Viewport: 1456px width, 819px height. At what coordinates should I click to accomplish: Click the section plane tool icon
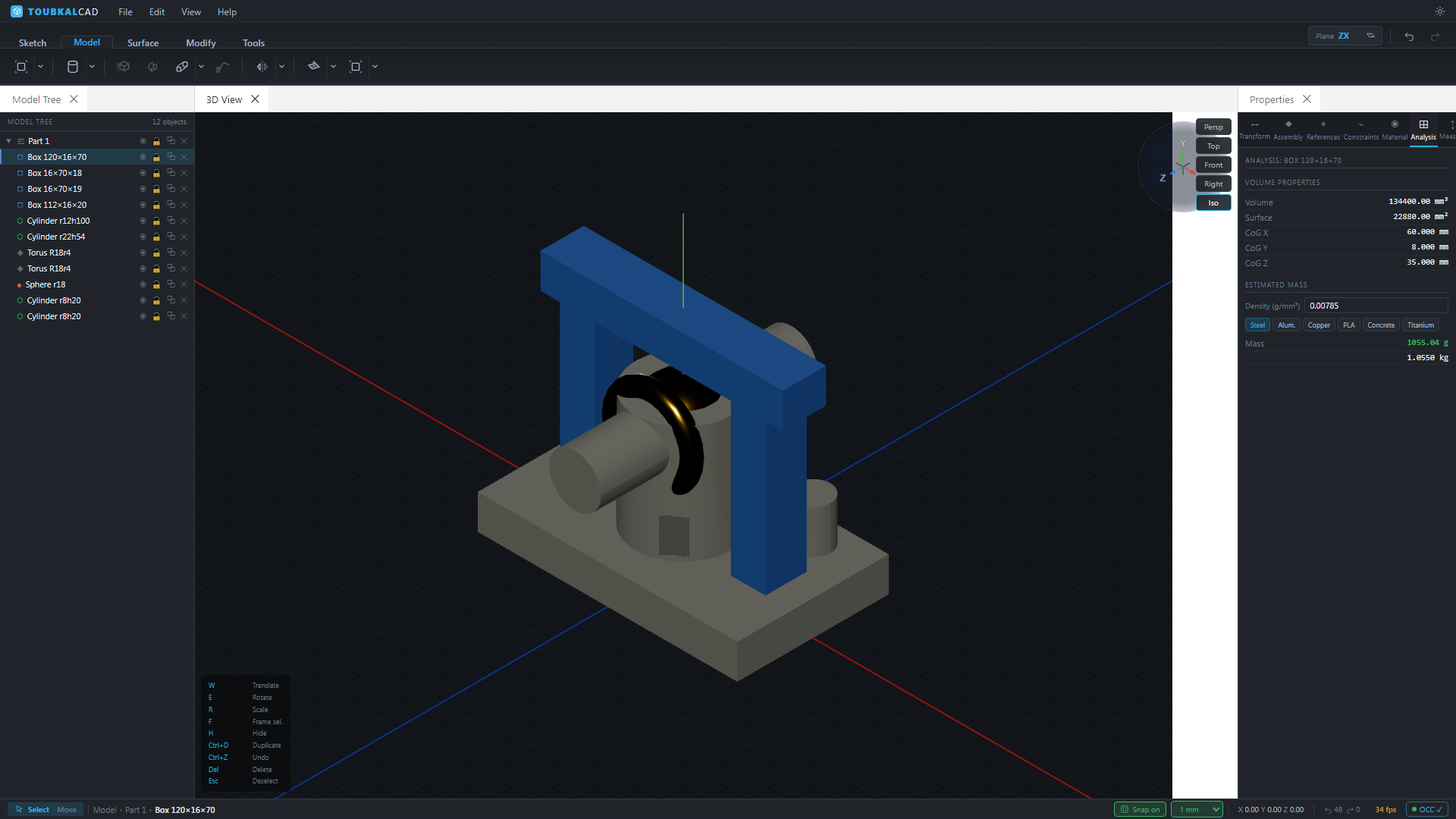pyautogui.click(x=313, y=67)
